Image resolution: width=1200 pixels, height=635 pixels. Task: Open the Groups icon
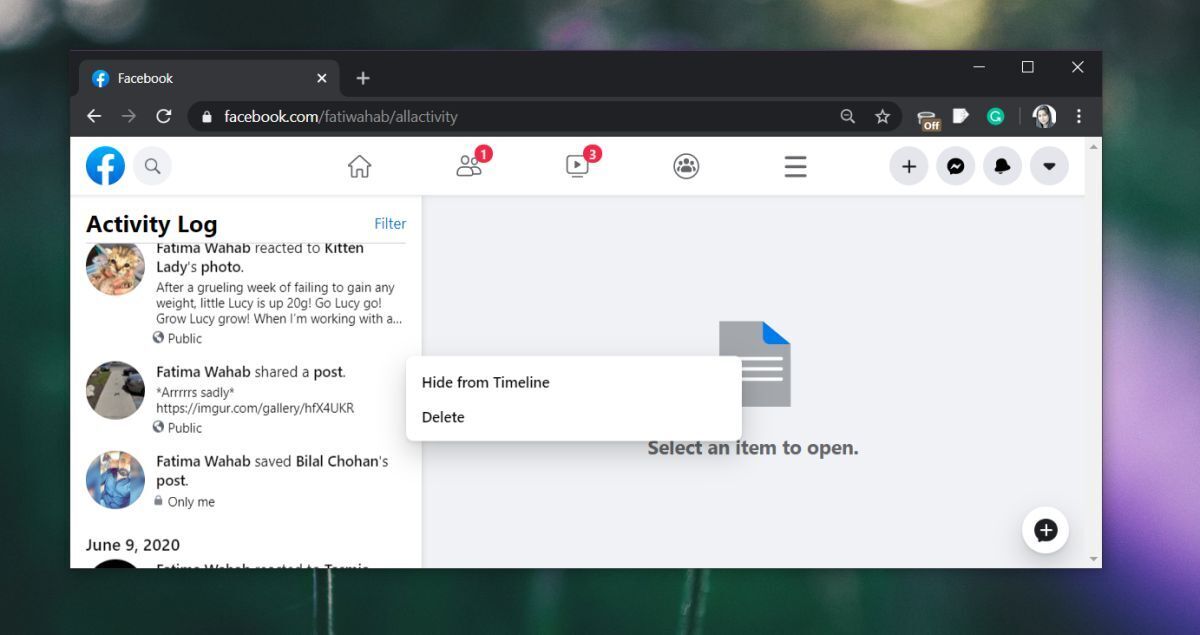686,166
